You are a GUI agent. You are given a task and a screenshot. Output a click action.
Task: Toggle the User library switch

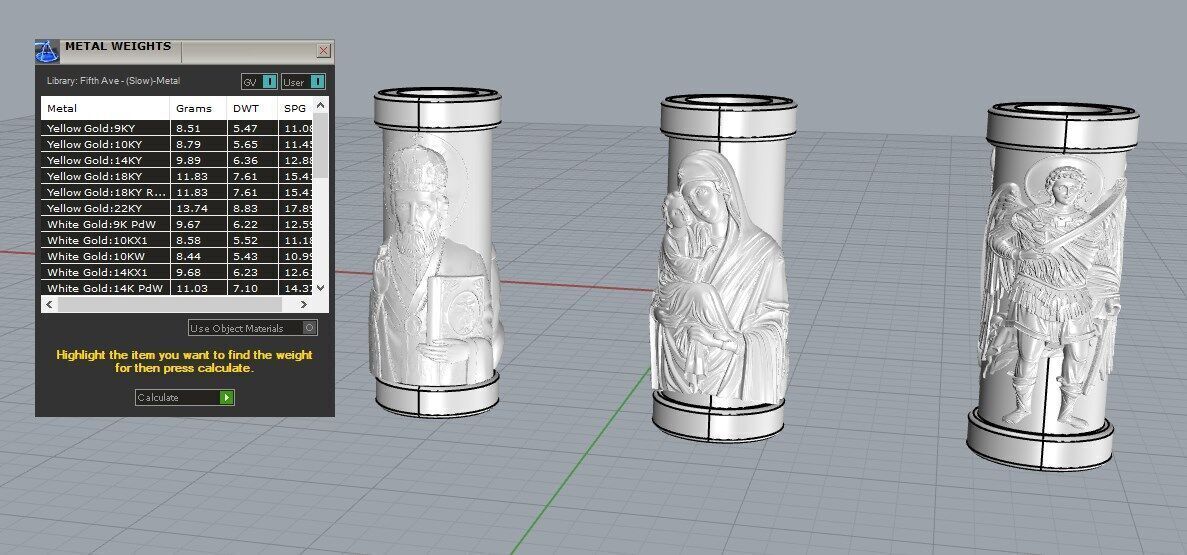(303, 82)
